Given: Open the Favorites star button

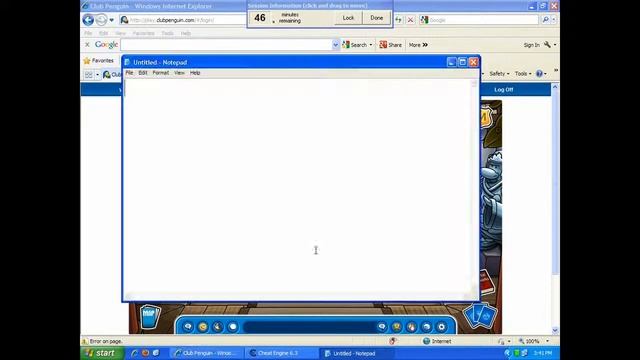Looking at the screenshot, I should (x=99, y=61).
